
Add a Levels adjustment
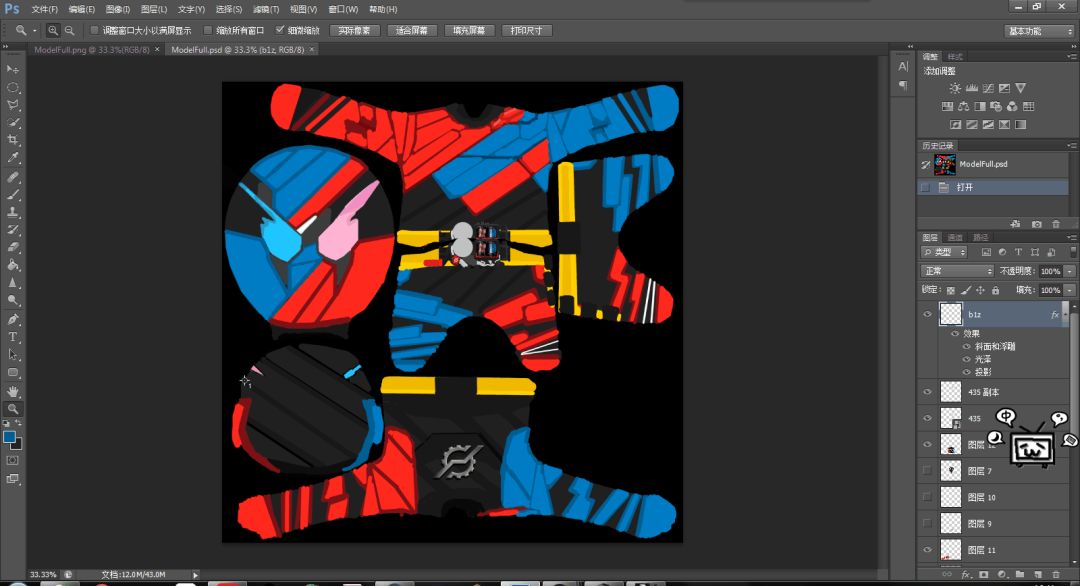click(971, 88)
